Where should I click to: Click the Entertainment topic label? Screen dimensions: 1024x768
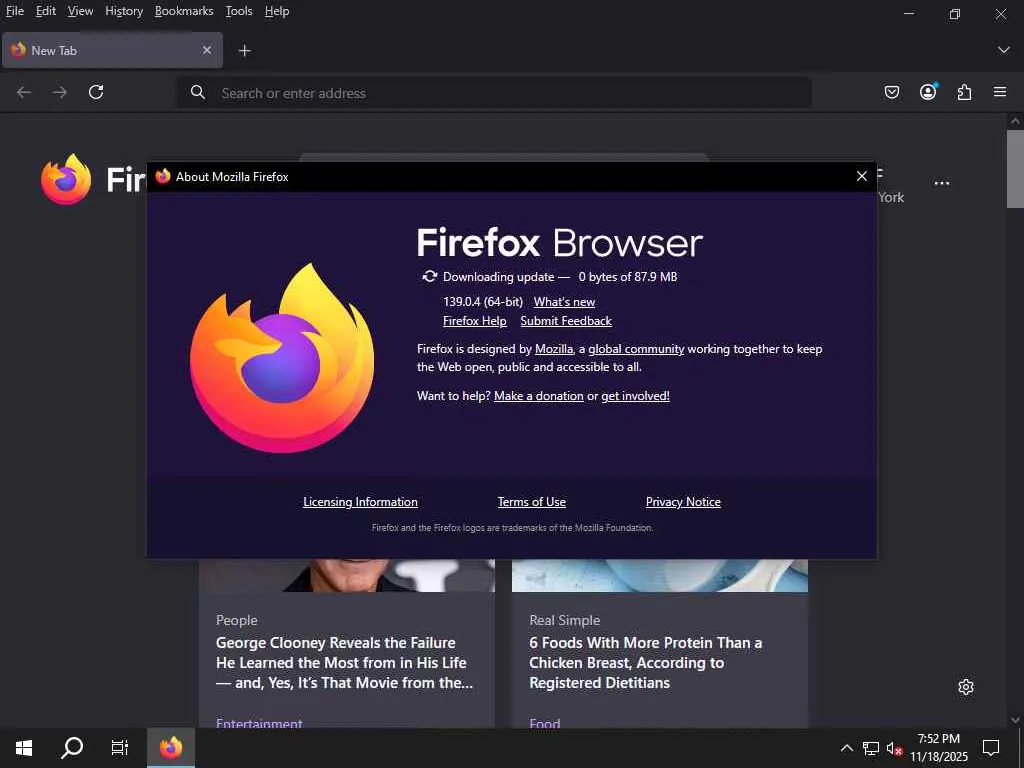tap(259, 722)
